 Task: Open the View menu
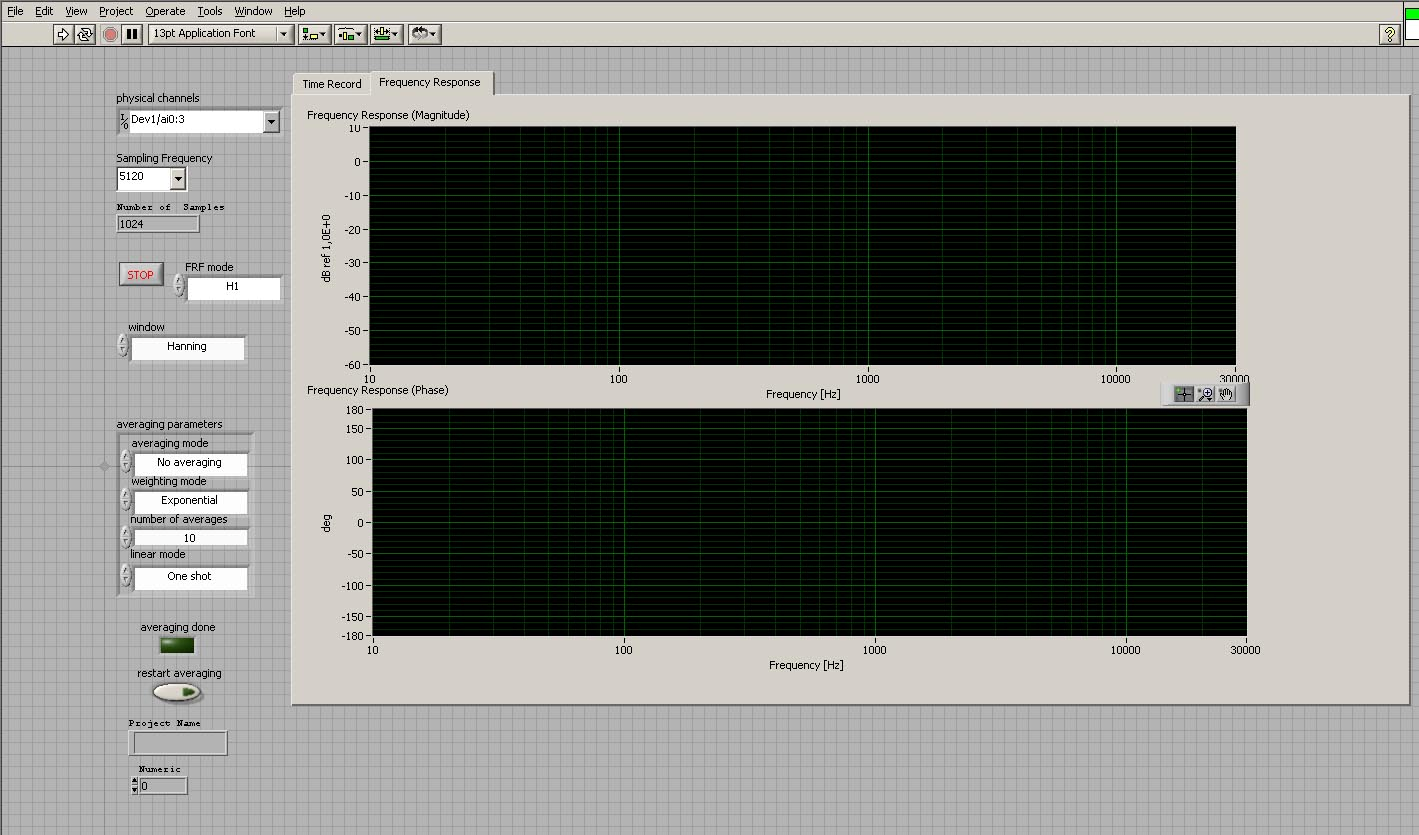(x=76, y=11)
